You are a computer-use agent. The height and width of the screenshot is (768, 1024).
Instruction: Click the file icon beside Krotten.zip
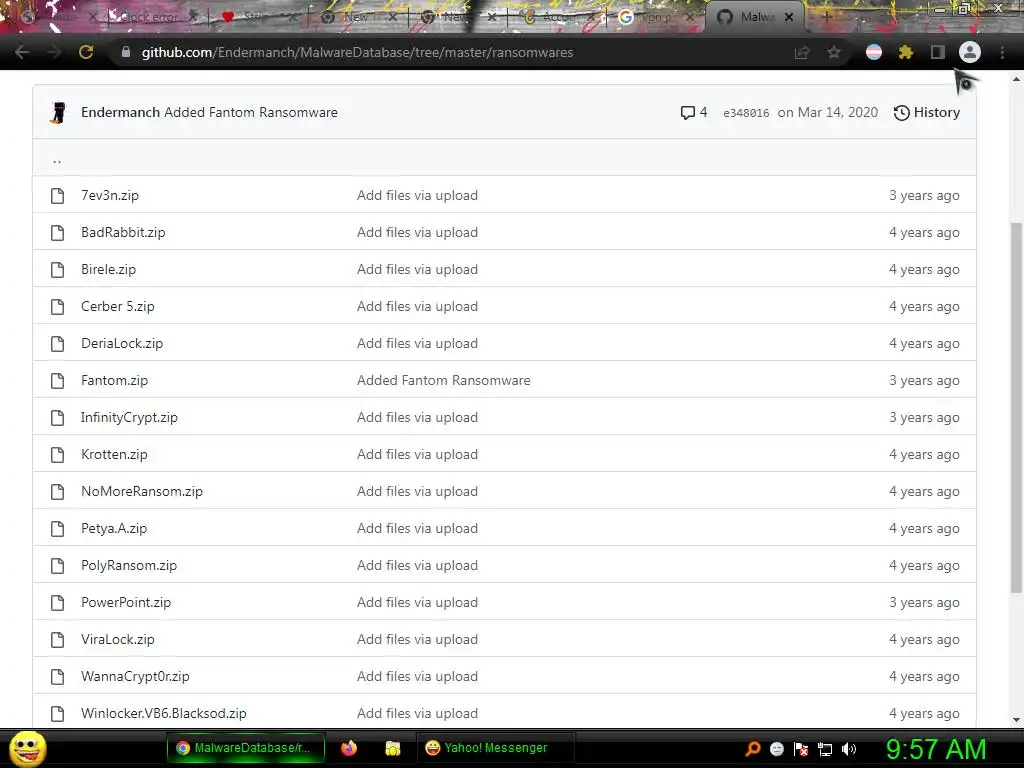[x=57, y=455]
